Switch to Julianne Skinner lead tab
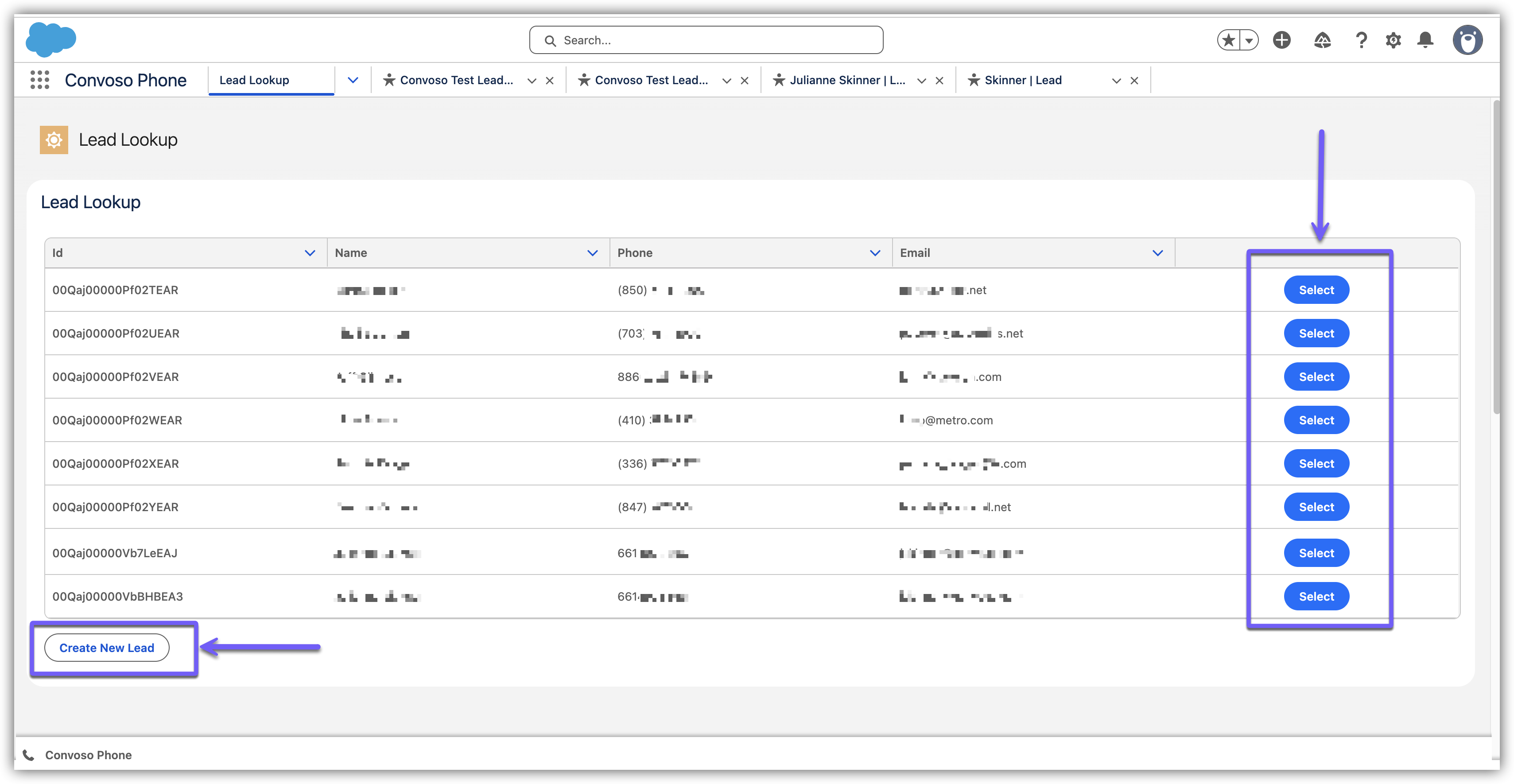The image size is (1514, 784). tap(846, 80)
